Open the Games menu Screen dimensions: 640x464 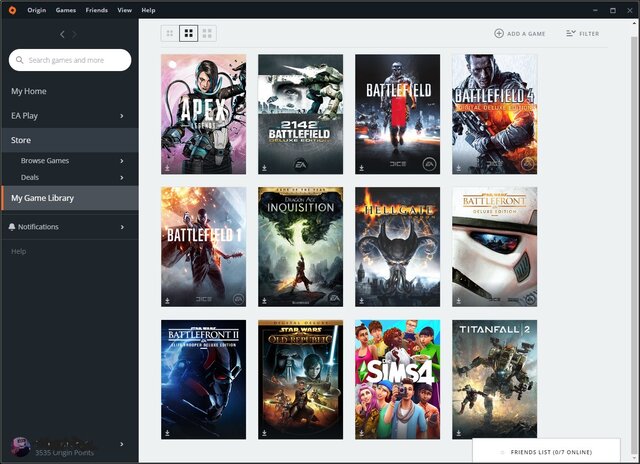point(66,9)
